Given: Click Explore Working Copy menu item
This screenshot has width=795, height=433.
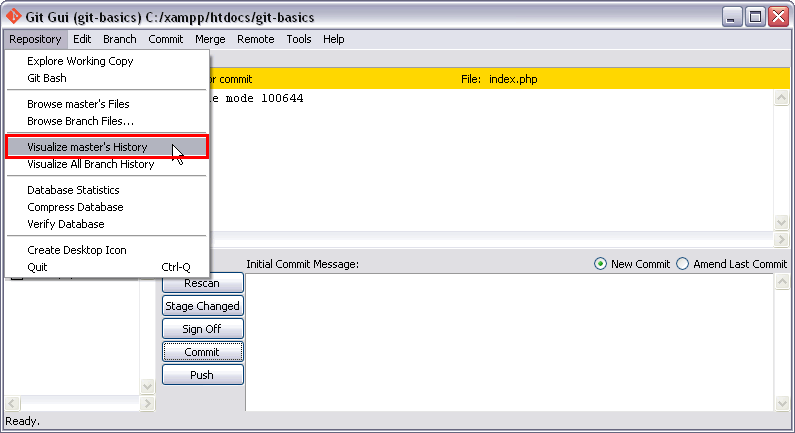Looking at the screenshot, I should pyautogui.click(x=80, y=61).
